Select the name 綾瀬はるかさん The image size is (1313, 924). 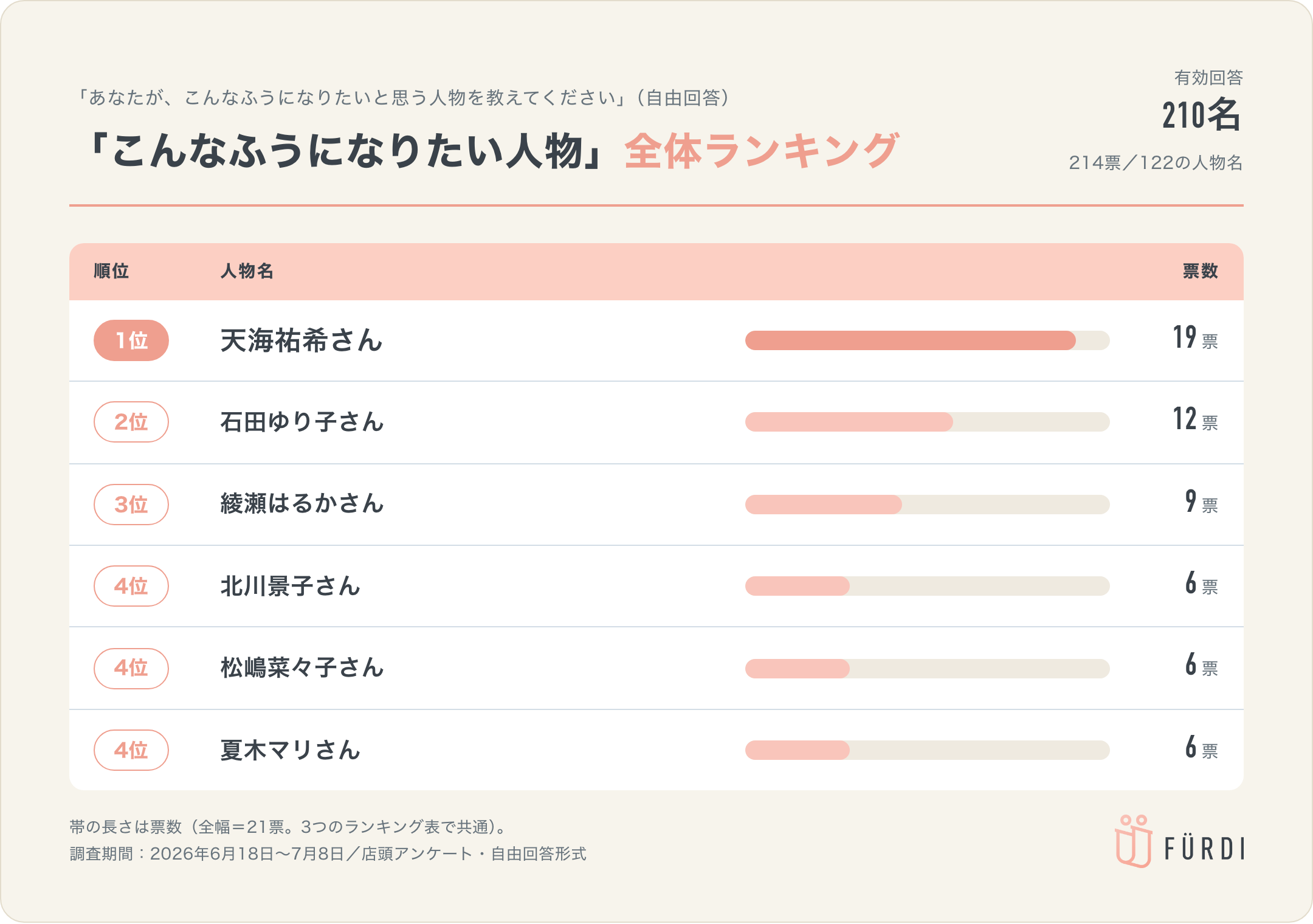click(x=302, y=504)
